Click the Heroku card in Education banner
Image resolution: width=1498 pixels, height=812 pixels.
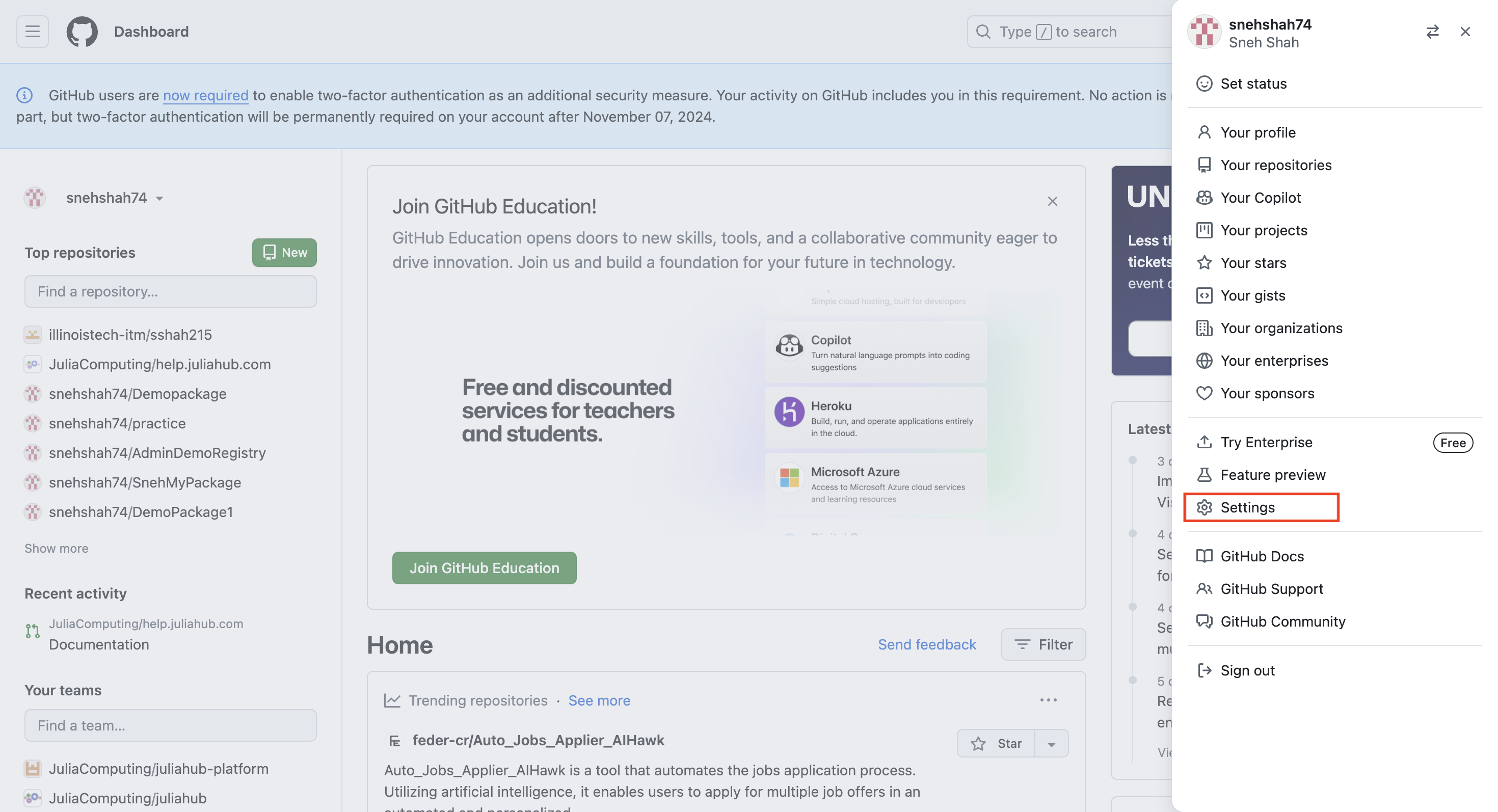coord(876,418)
